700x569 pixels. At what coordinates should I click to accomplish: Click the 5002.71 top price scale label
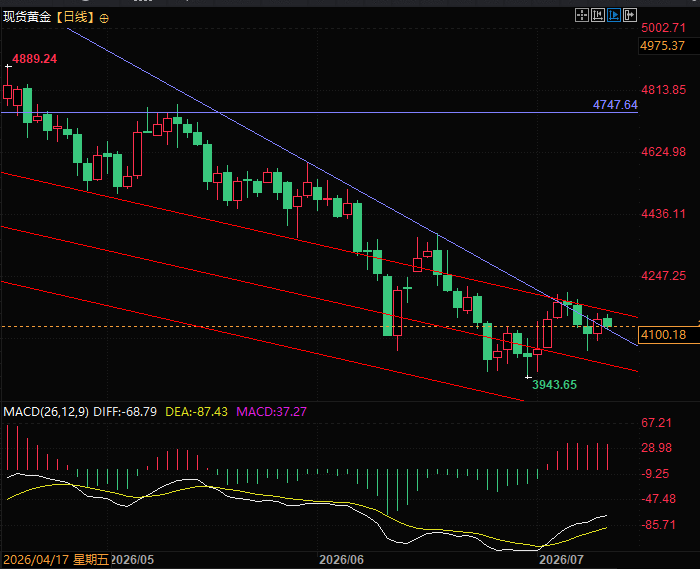pos(663,28)
